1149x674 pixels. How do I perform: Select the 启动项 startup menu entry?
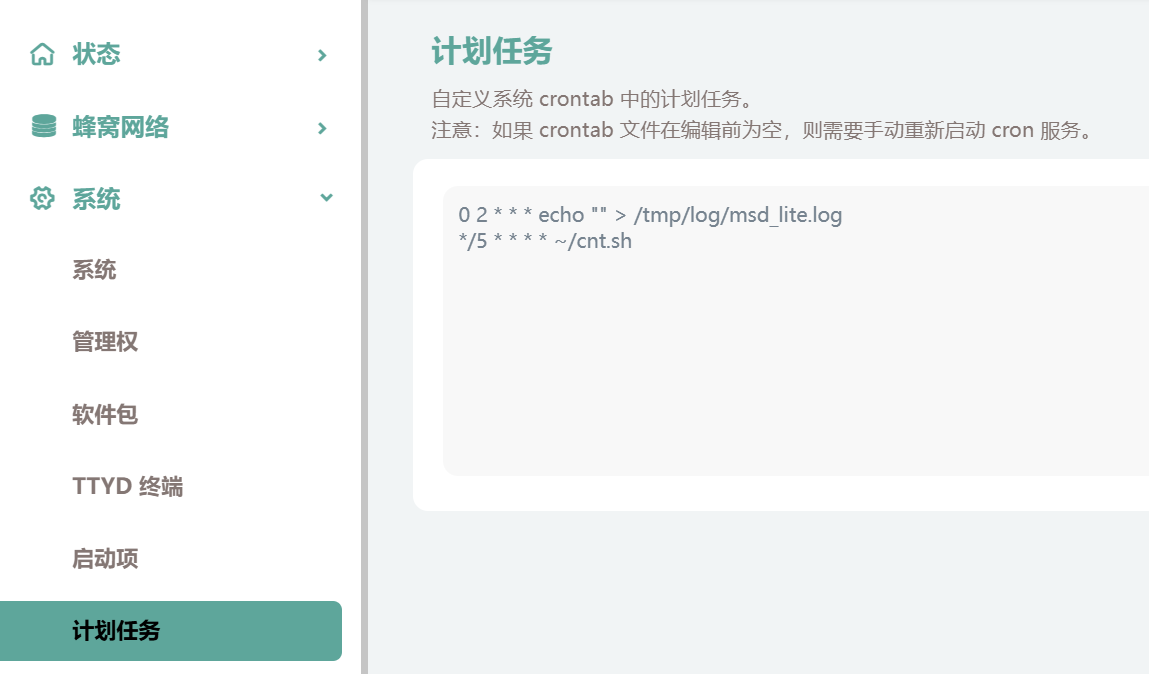(106, 559)
